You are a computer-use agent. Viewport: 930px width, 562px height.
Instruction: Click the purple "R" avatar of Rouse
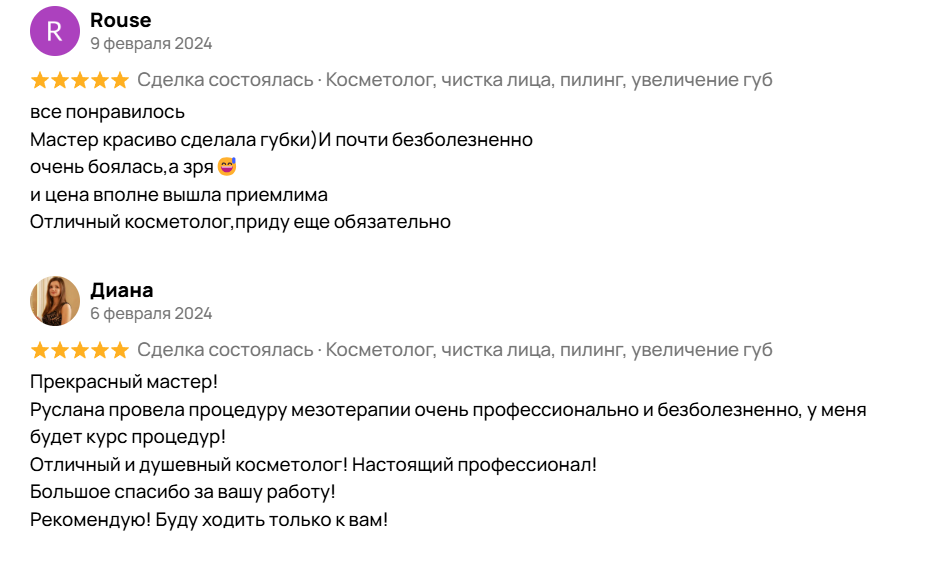[55, 31]
